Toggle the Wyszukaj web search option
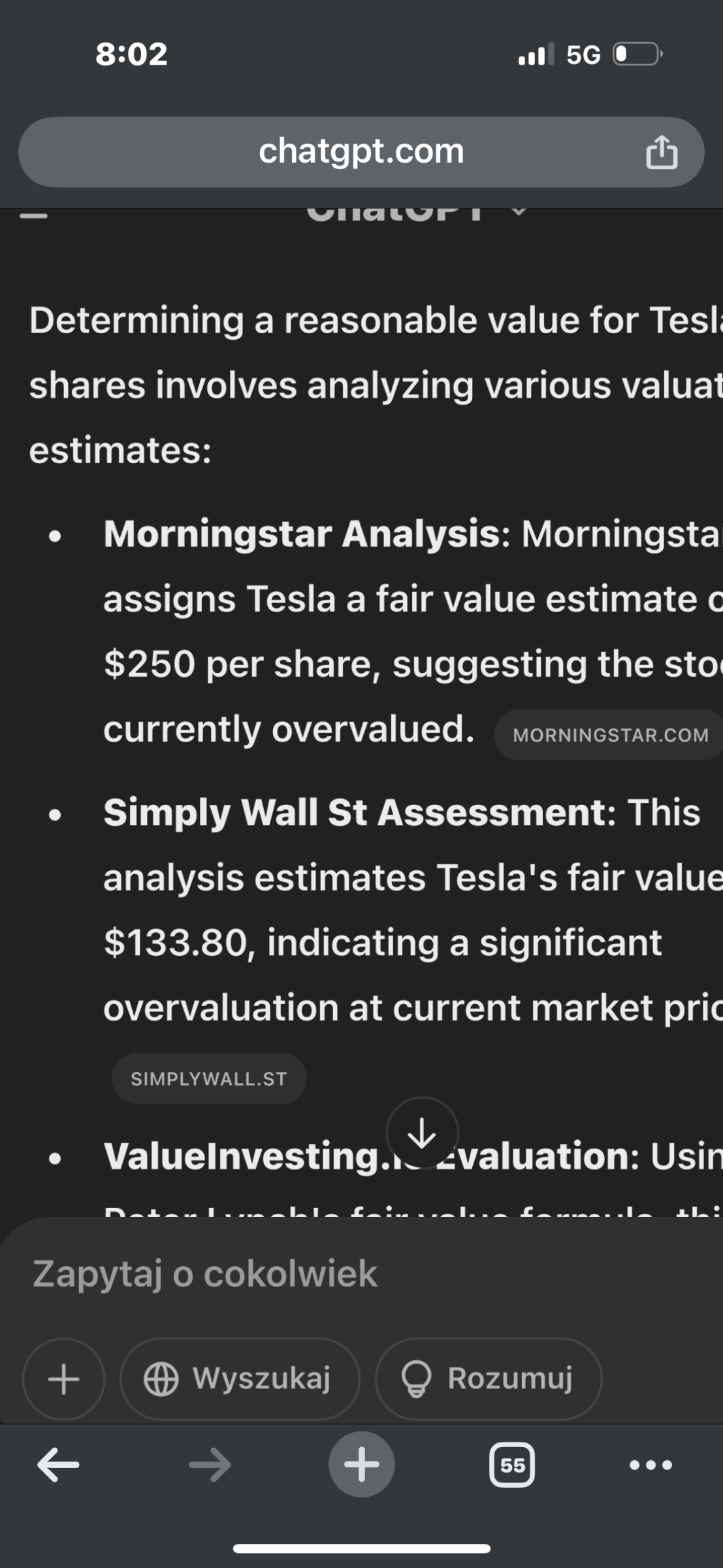This screenshot has height=1568, width=723. click(x=240, y=1379)
